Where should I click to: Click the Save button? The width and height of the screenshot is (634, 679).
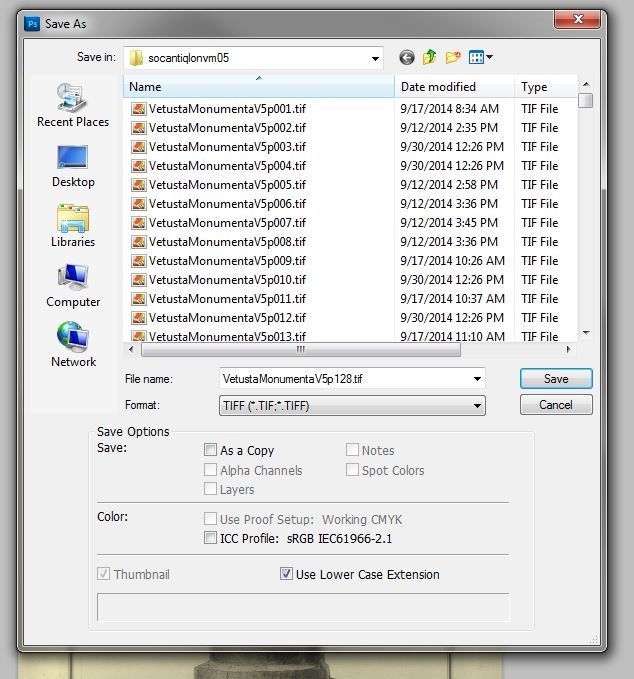(556, 379)
